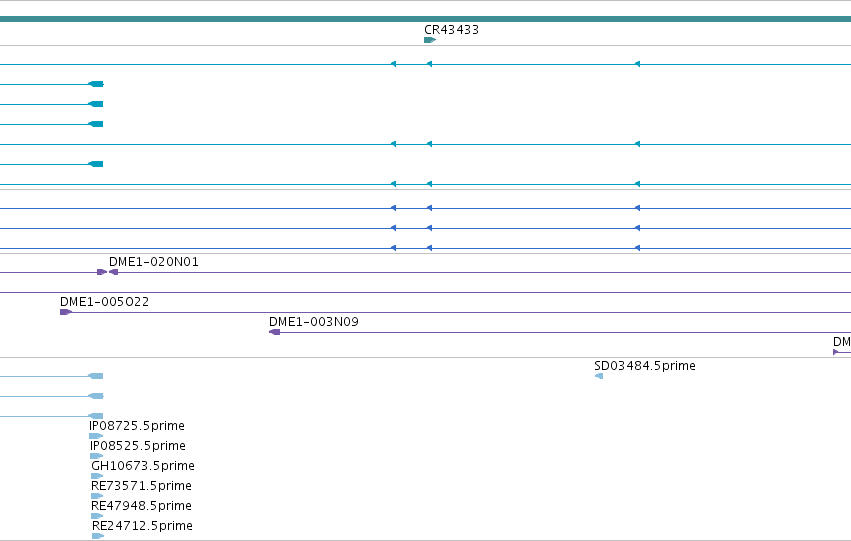Image resolution: width=851 pixels, height=541 pixels.
Task: Select the IP08525.5prime label
Action: pos(138,445)
